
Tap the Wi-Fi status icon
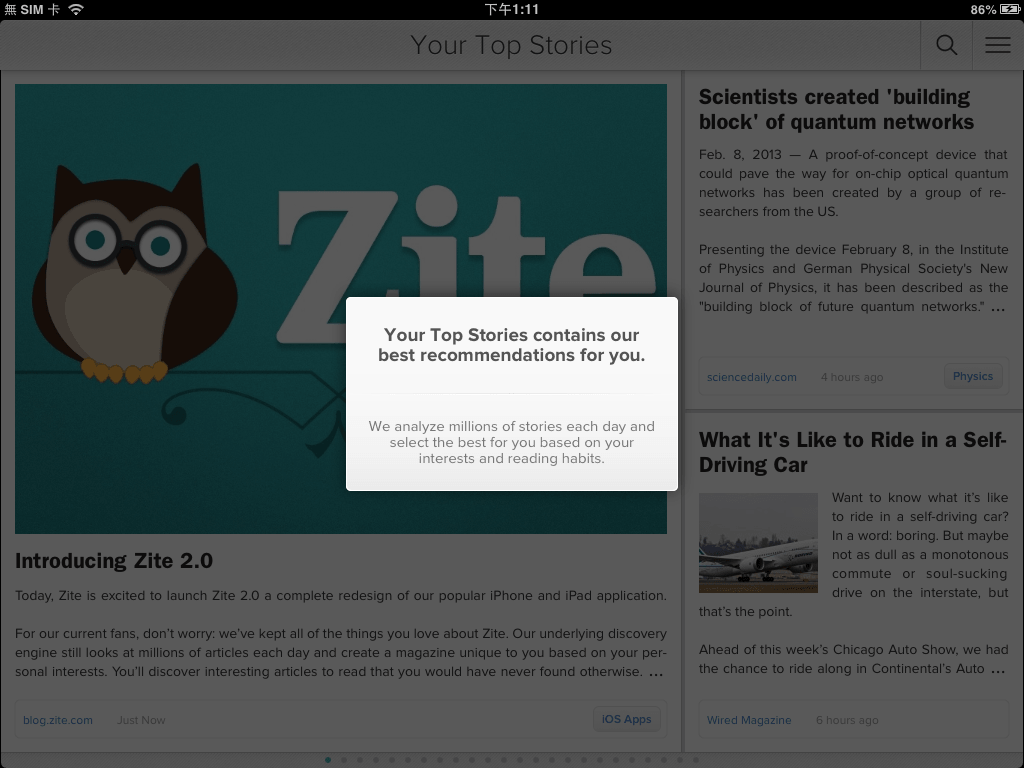coord(76,9)
